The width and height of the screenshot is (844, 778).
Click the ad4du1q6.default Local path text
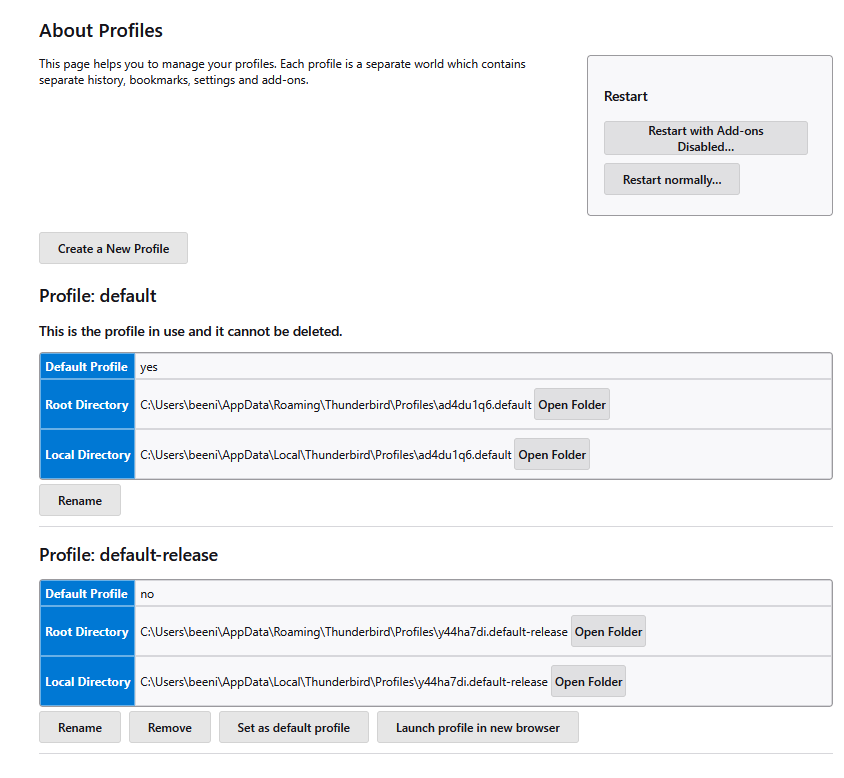[x=325, y=455]
